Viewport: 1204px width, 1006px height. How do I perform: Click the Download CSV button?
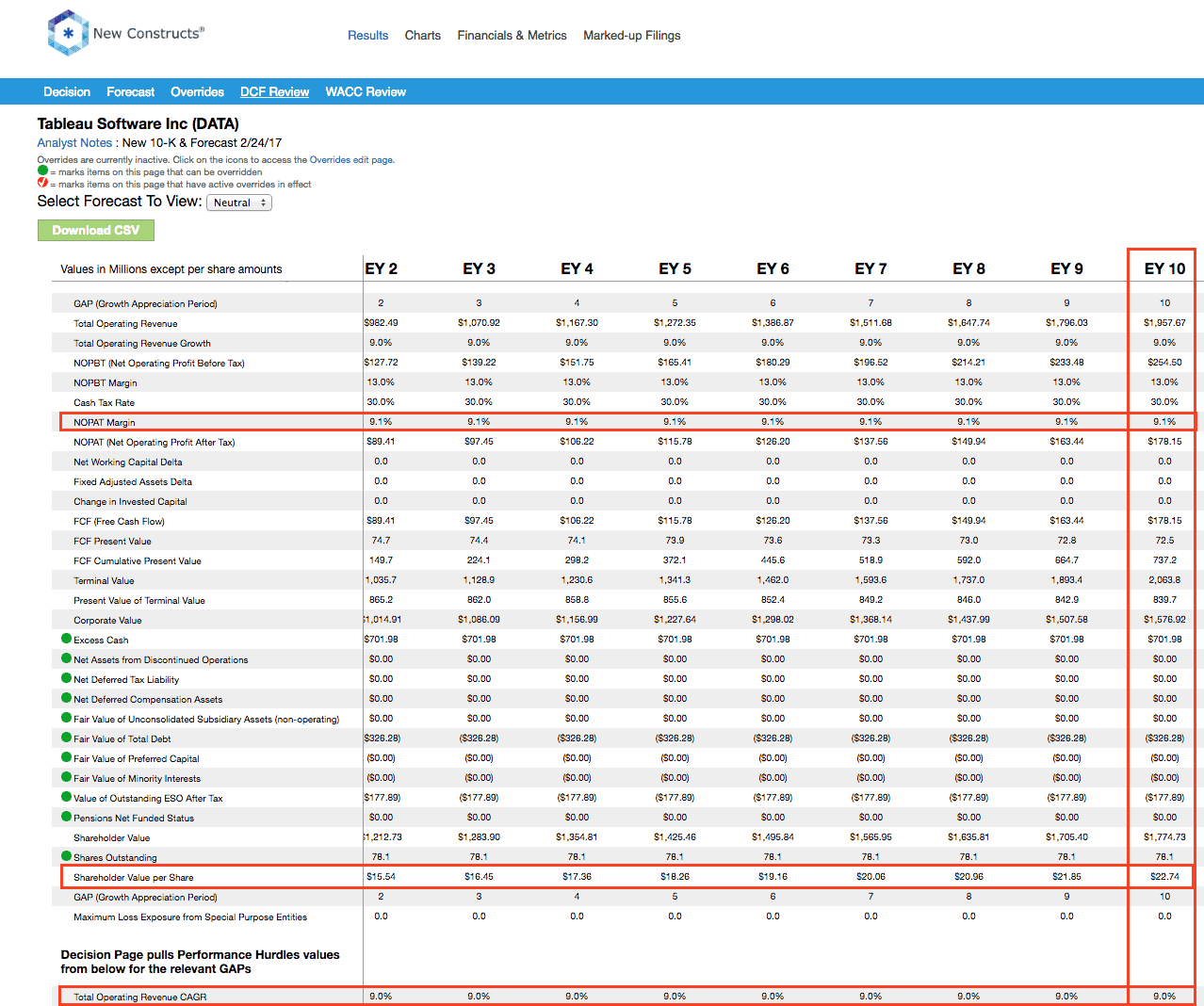click(x=96, y=230)
